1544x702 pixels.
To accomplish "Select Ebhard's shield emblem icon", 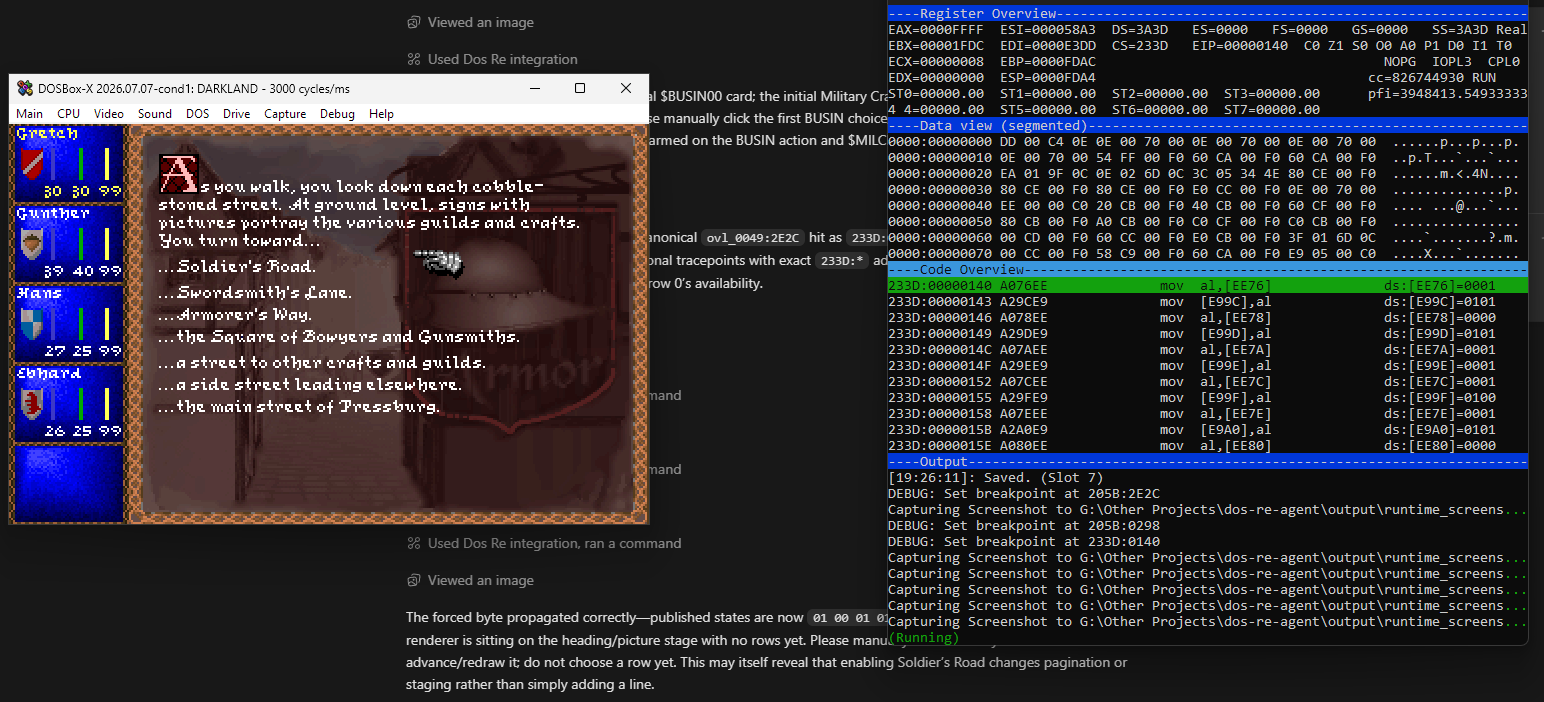I will click(33, 402).
